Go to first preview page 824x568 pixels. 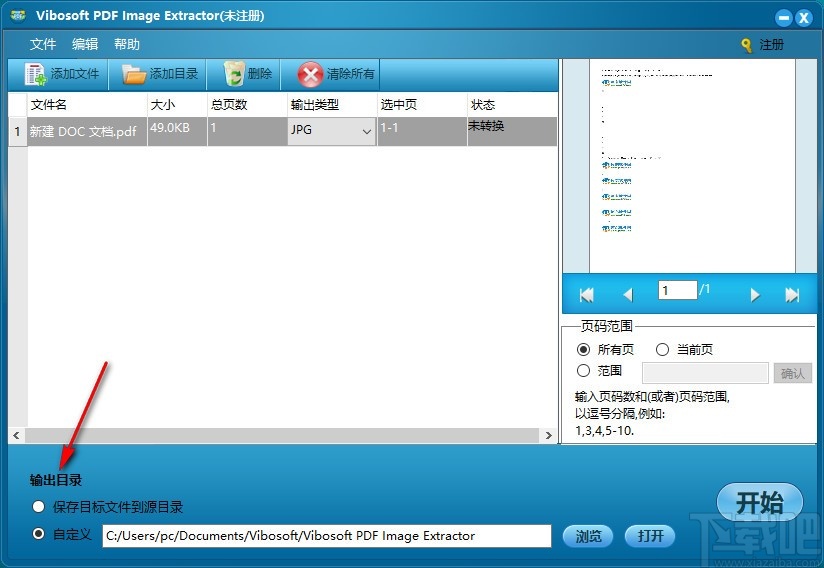click(x=586, y=295)
